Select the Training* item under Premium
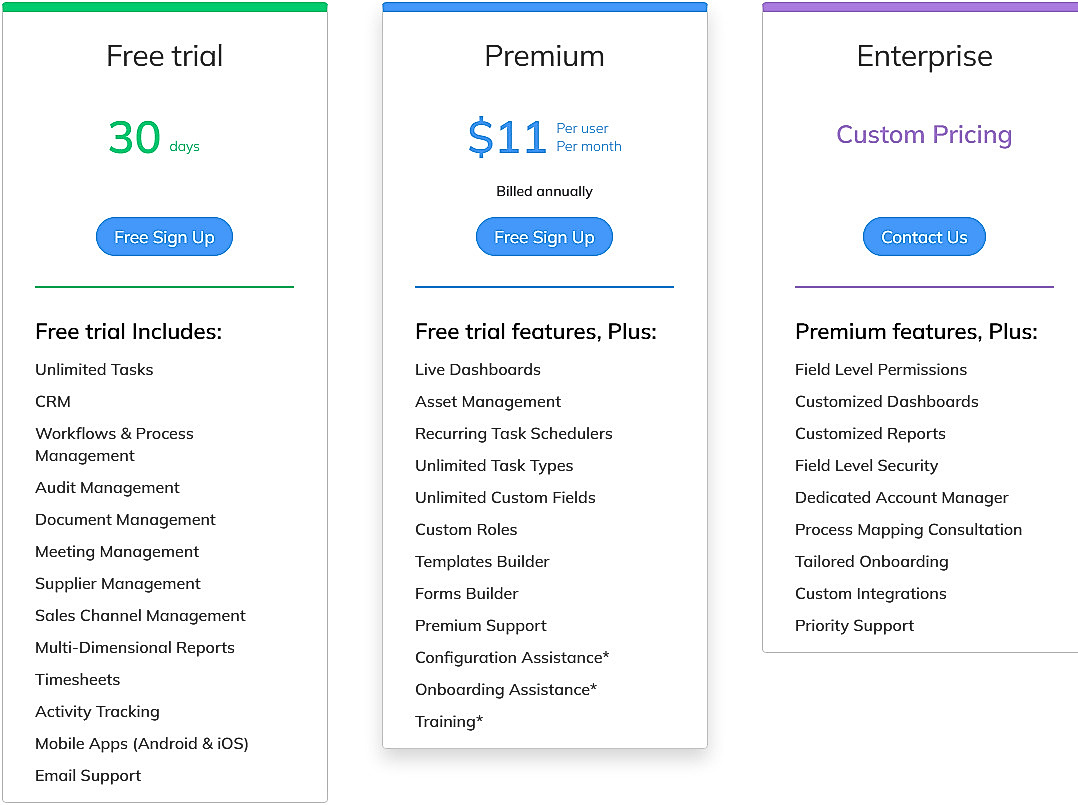This screenshot has height=805, width=1078. click(449, 721)
